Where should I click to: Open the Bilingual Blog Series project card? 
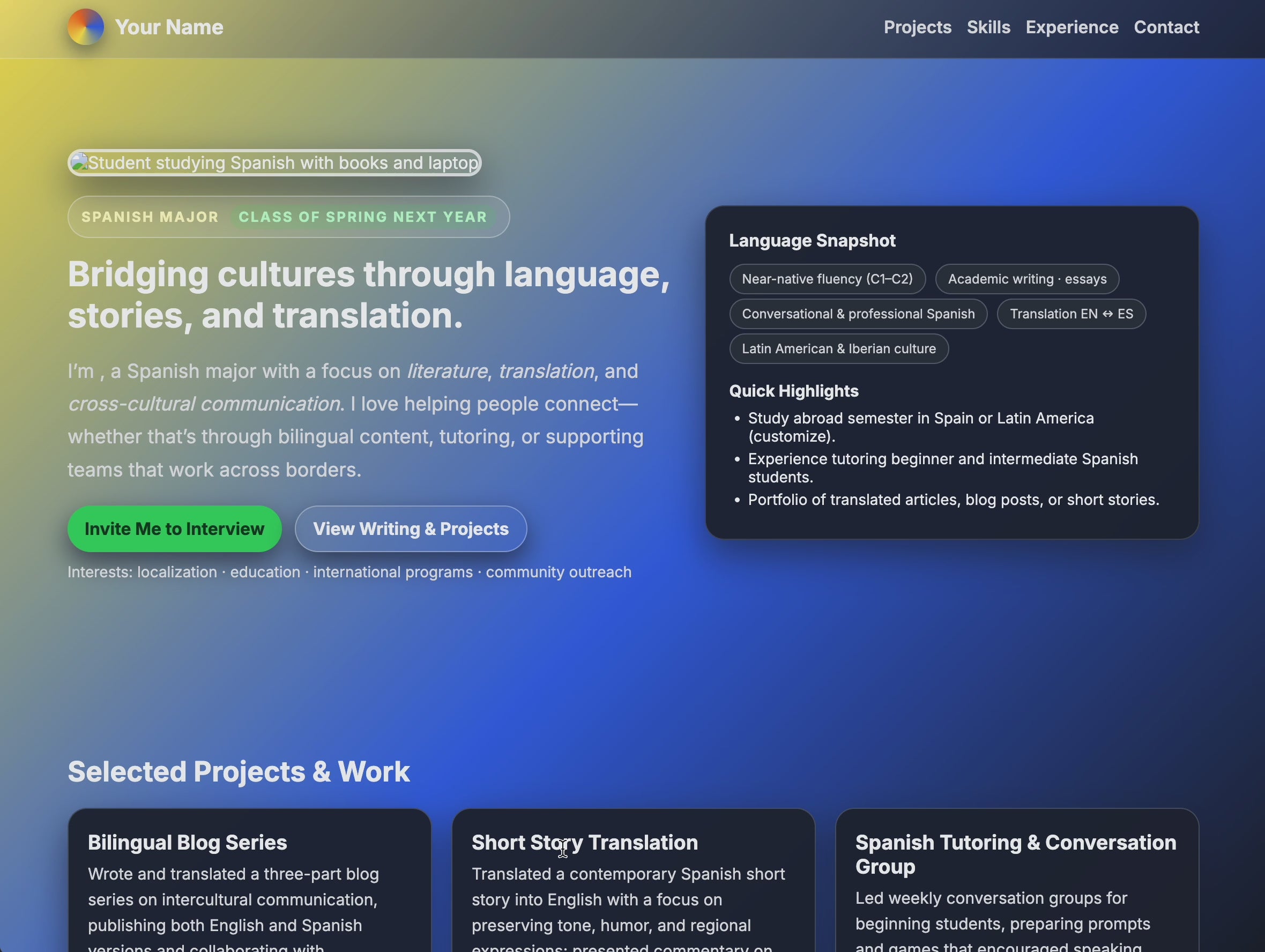[x=249, y=881]
